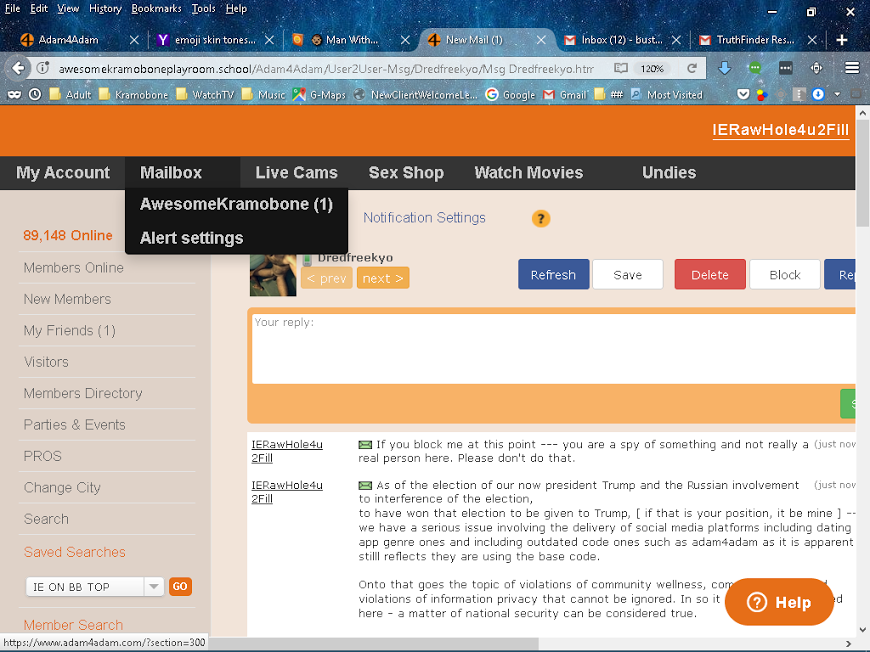The width and height of the screenshot is (870, 652).
Task: Click the green chat bubble toolbar icon
Action: point(755,68)
